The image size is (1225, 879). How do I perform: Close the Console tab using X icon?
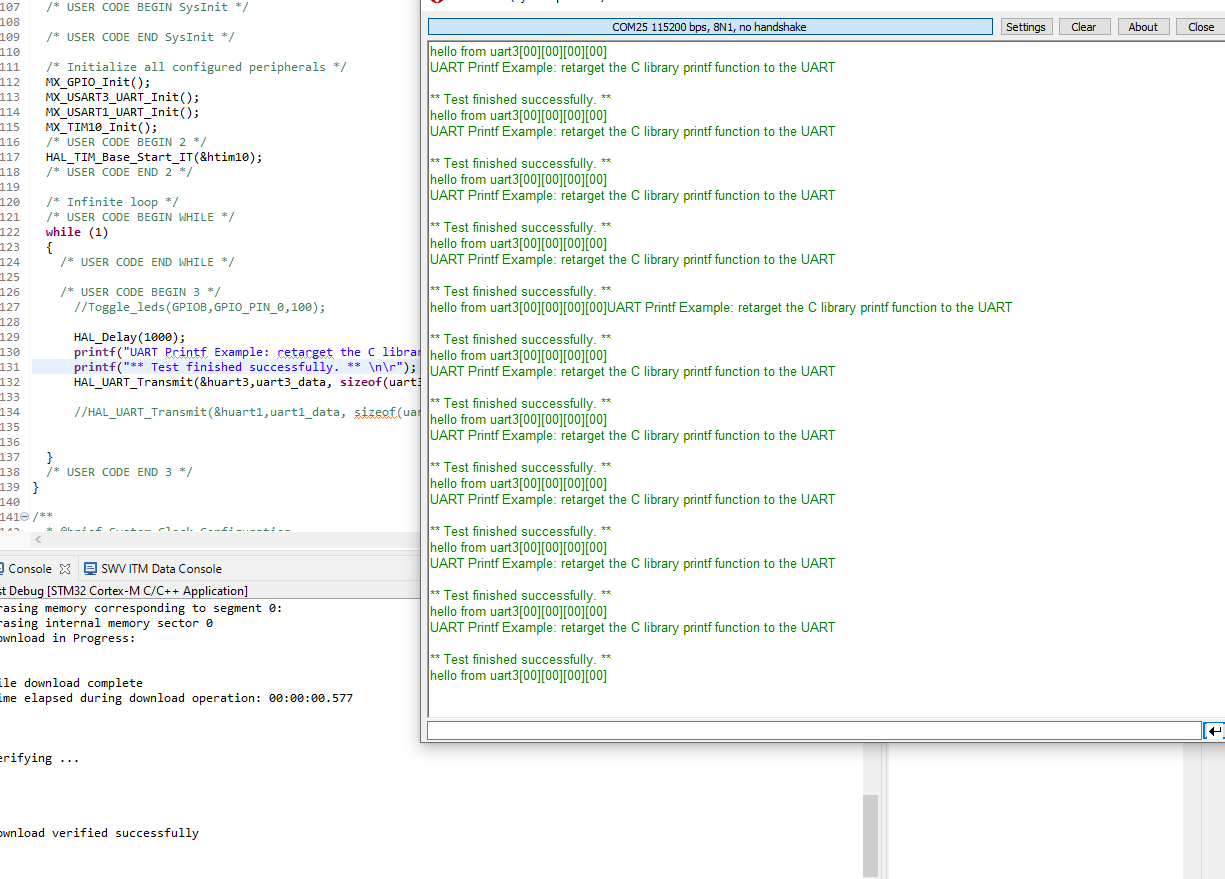click(x=65, y=569)
